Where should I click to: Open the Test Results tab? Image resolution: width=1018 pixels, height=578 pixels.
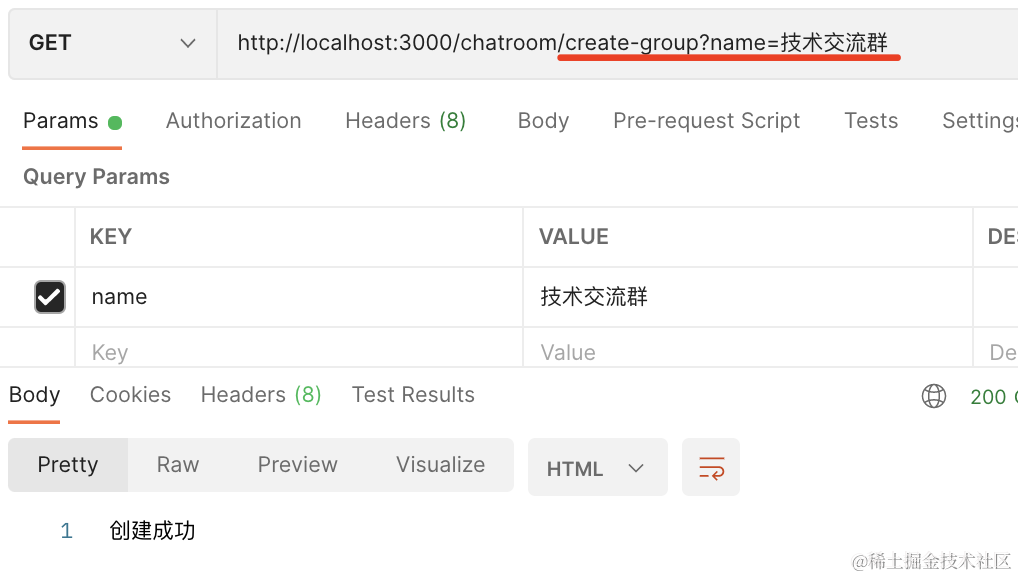pos(413,395)
